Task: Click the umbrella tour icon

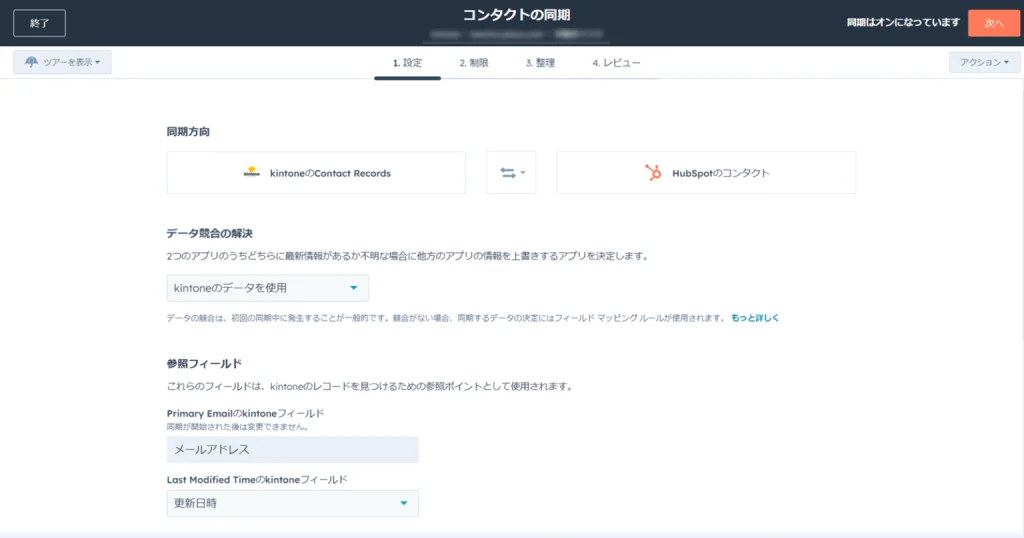Action: tap(31, 62)
